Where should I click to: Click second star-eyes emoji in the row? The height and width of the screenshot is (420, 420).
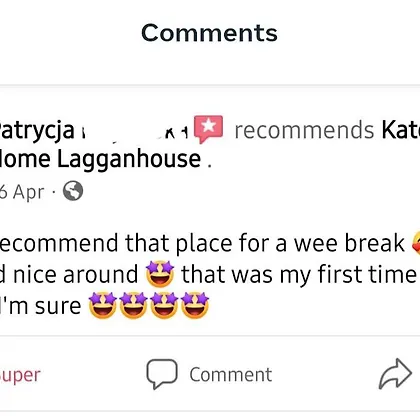pyautogui.click(x=133, y=305)
